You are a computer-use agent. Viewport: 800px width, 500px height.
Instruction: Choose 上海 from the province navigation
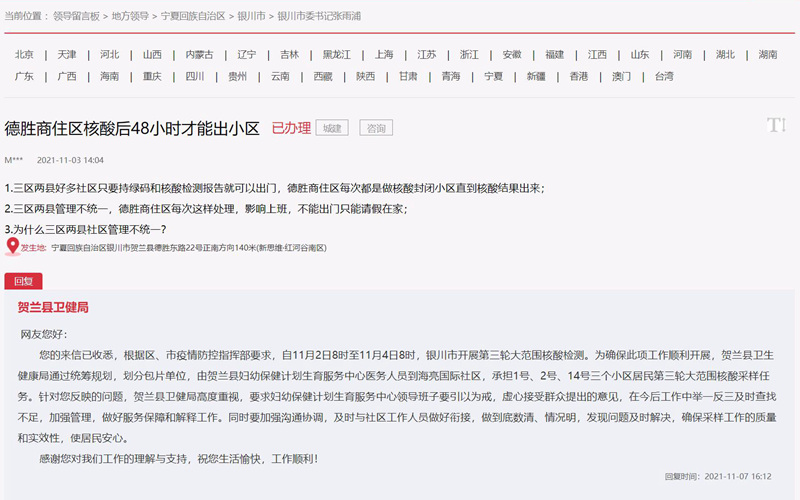(384, 55)
